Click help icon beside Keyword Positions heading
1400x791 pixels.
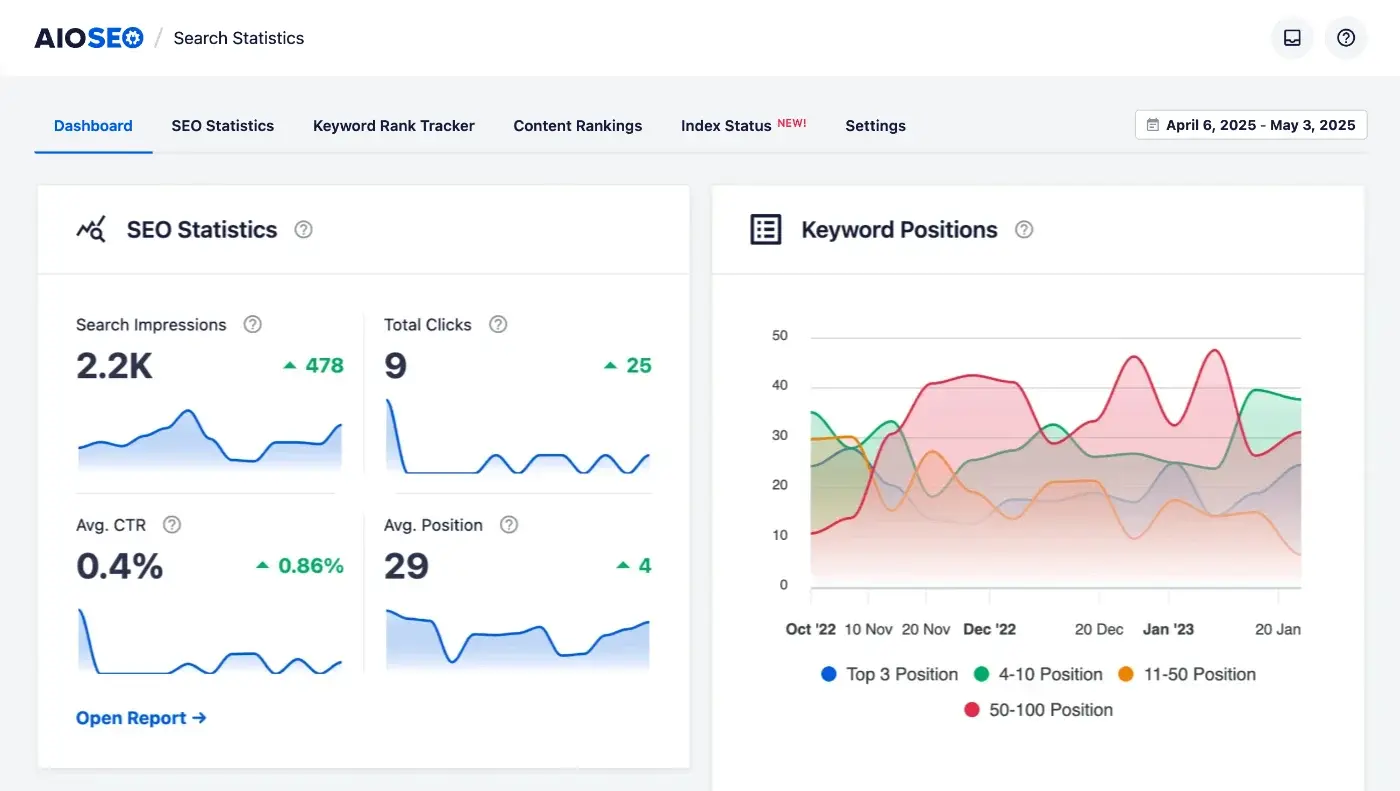click(x=1024, y=230)
